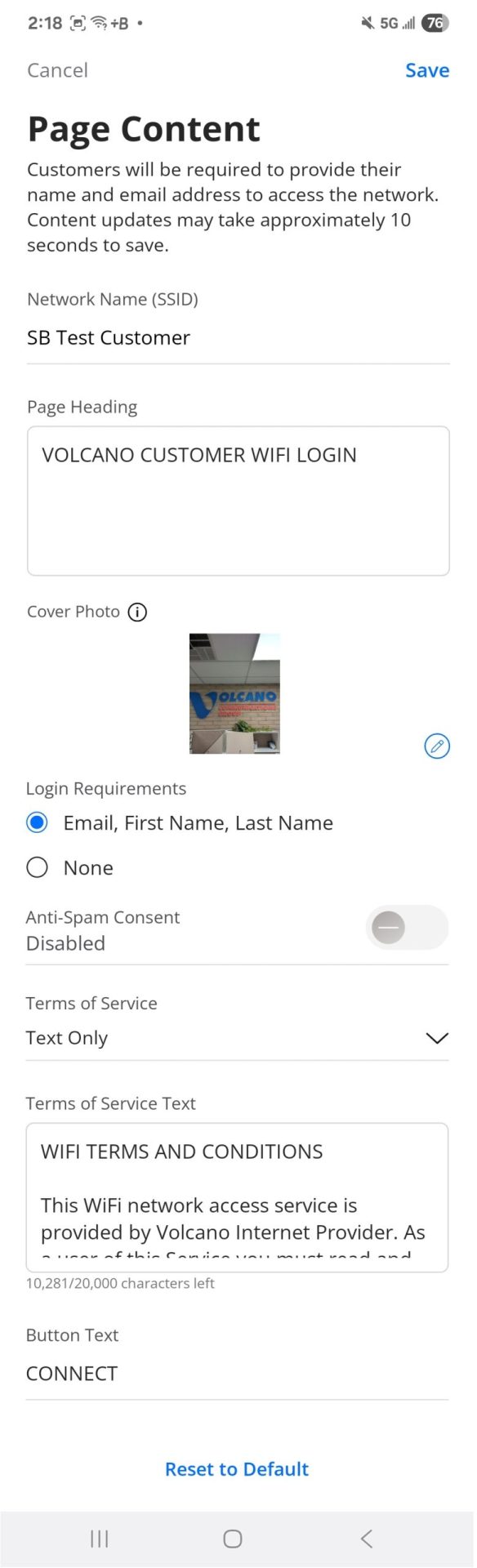Tap the 5G signal status icon
Screen dimensions: 477x1568
pyautogui.click(x=397, y=23)
